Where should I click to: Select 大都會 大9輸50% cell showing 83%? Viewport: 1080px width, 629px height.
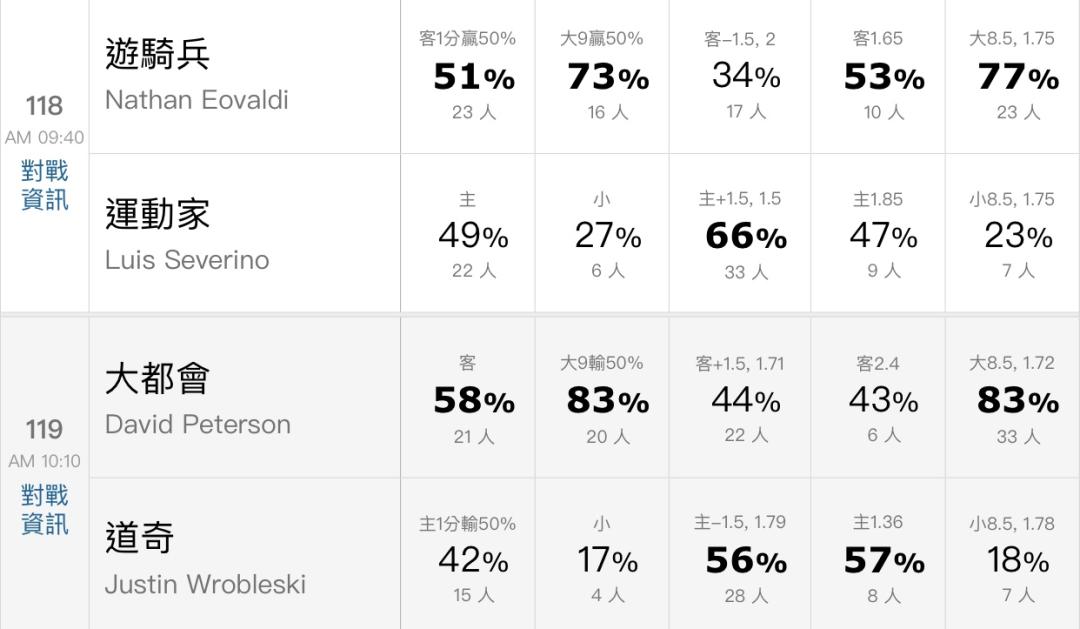[602, 400]
